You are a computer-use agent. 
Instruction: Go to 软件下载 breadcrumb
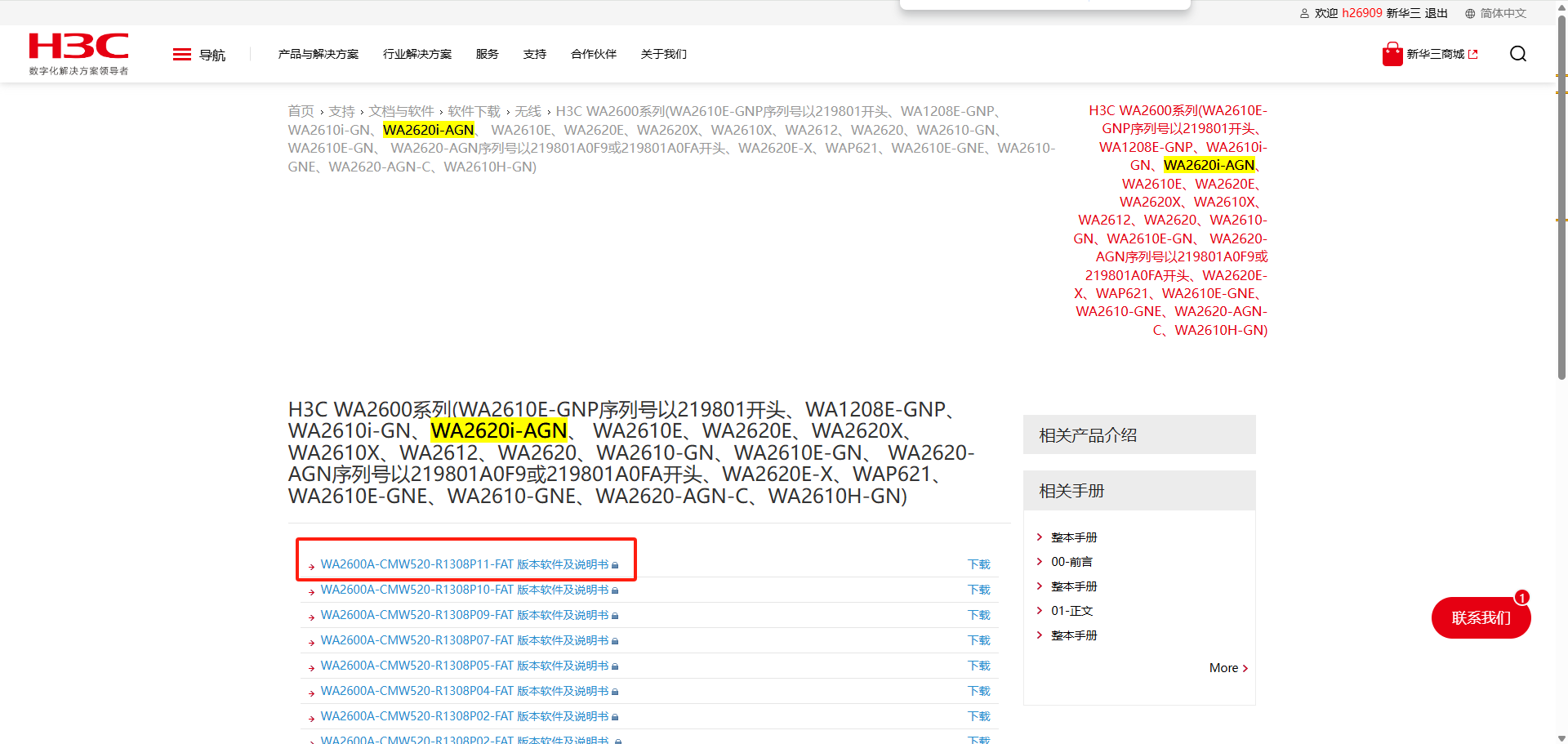tap(474, 111)
